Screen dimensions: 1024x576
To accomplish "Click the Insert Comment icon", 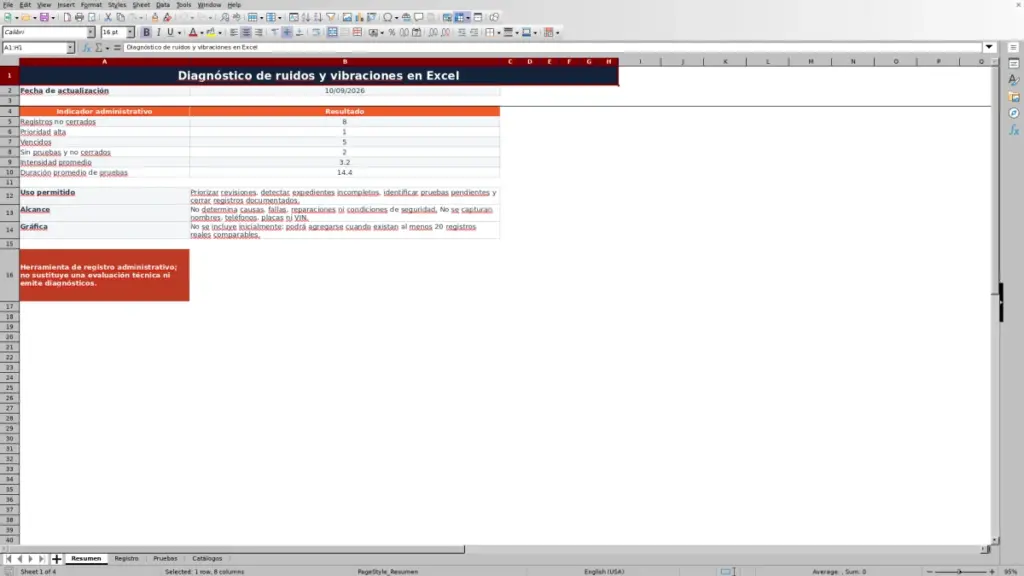I will click(x=419, y=18).
